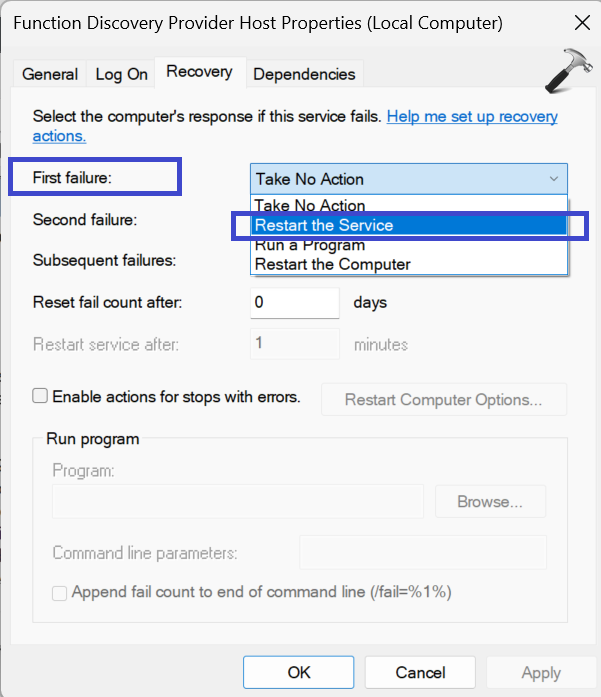Viewport: 601px width, 697px height.
Task: Close the properties dialog with X
Action: click(580, 22)
